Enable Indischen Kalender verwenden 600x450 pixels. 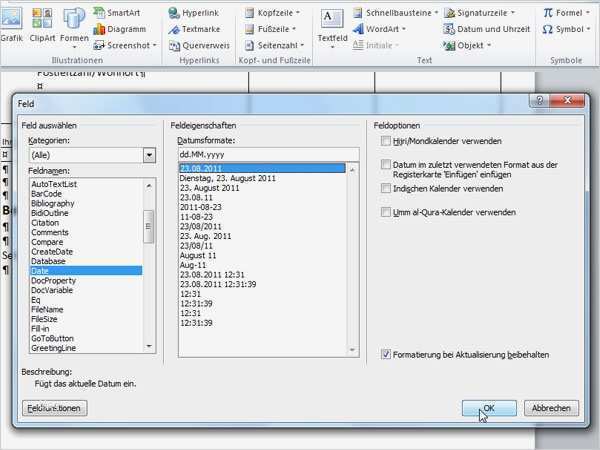(386, 188)
